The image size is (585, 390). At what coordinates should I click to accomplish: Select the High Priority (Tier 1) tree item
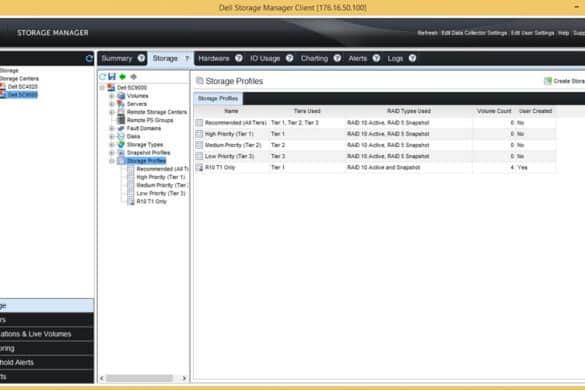click(x=161, y=177)
